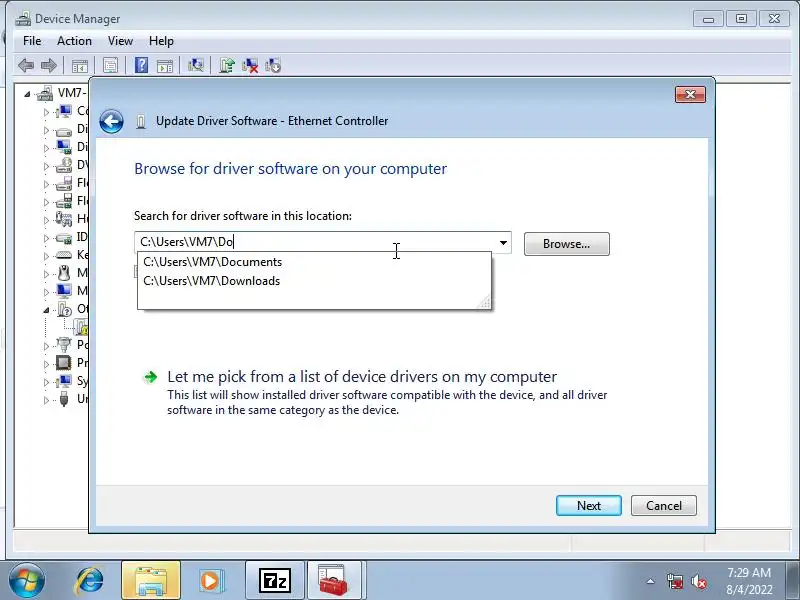Open Properties from the Device Manager toolbar

(110, 65)
